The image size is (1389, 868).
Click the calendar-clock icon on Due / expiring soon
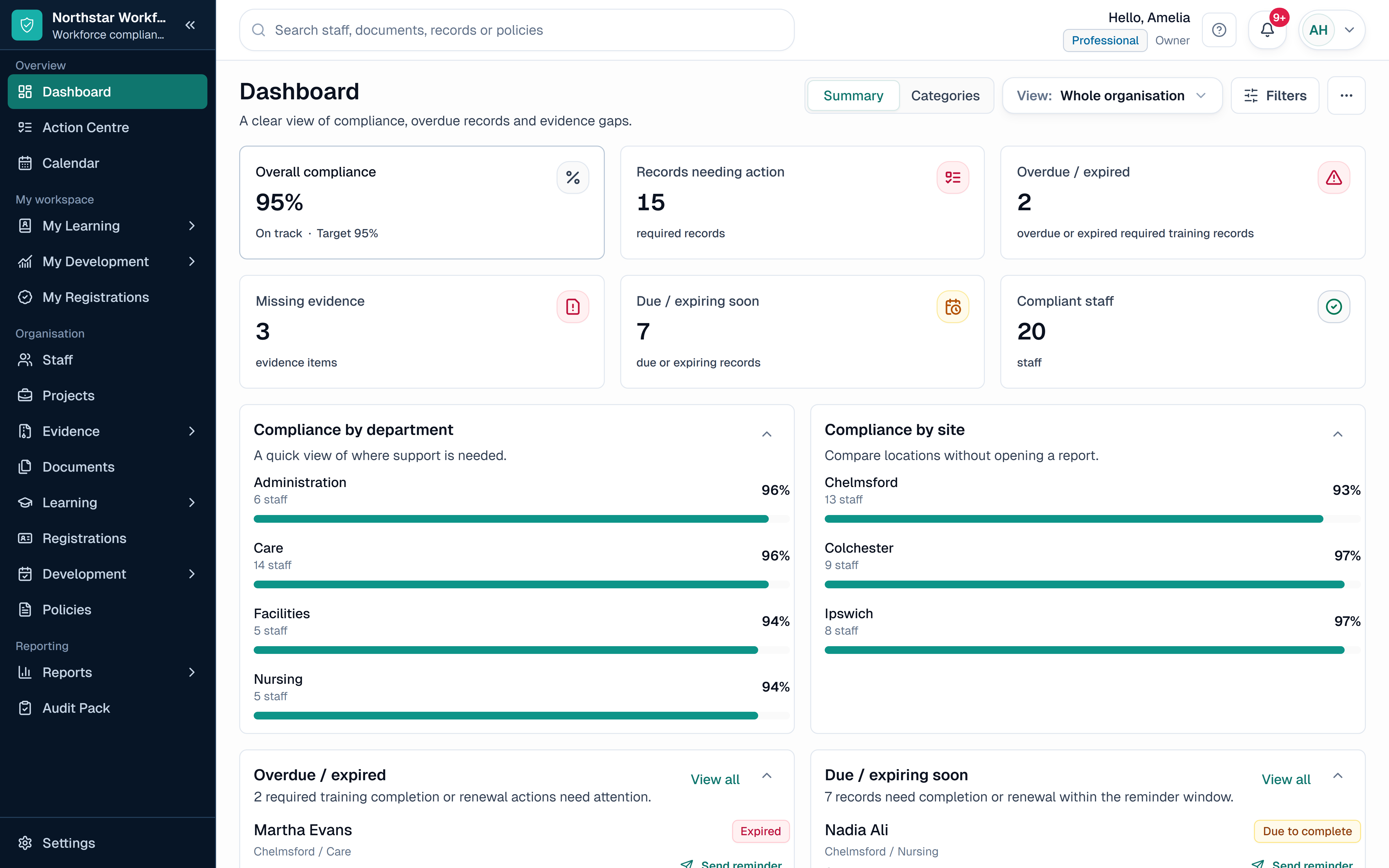click(953, 306)
